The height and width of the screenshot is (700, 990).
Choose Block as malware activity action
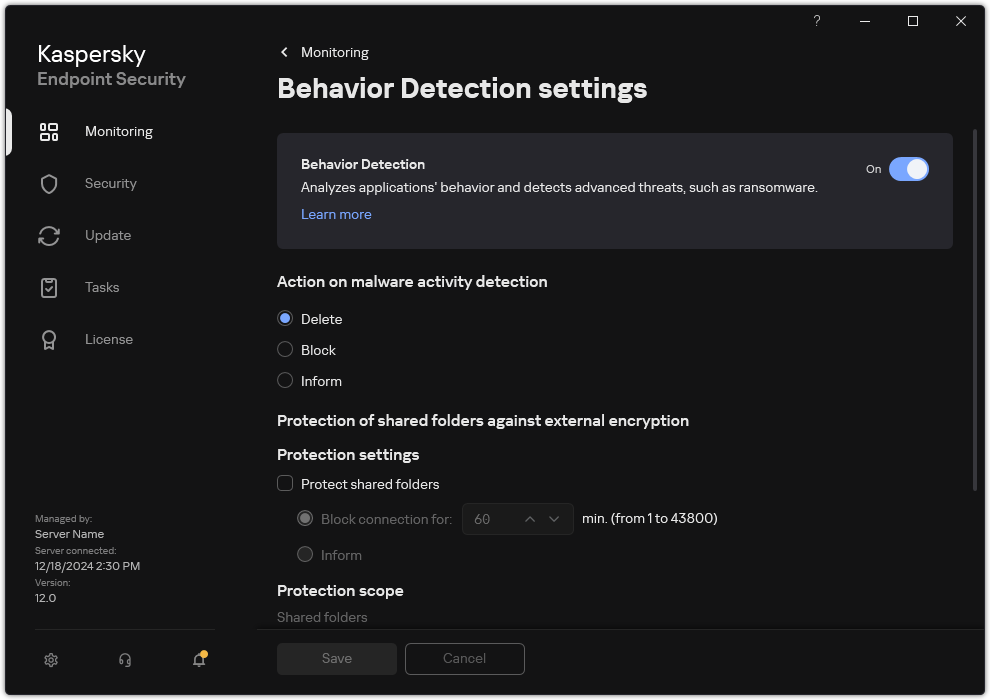[285, 350]
